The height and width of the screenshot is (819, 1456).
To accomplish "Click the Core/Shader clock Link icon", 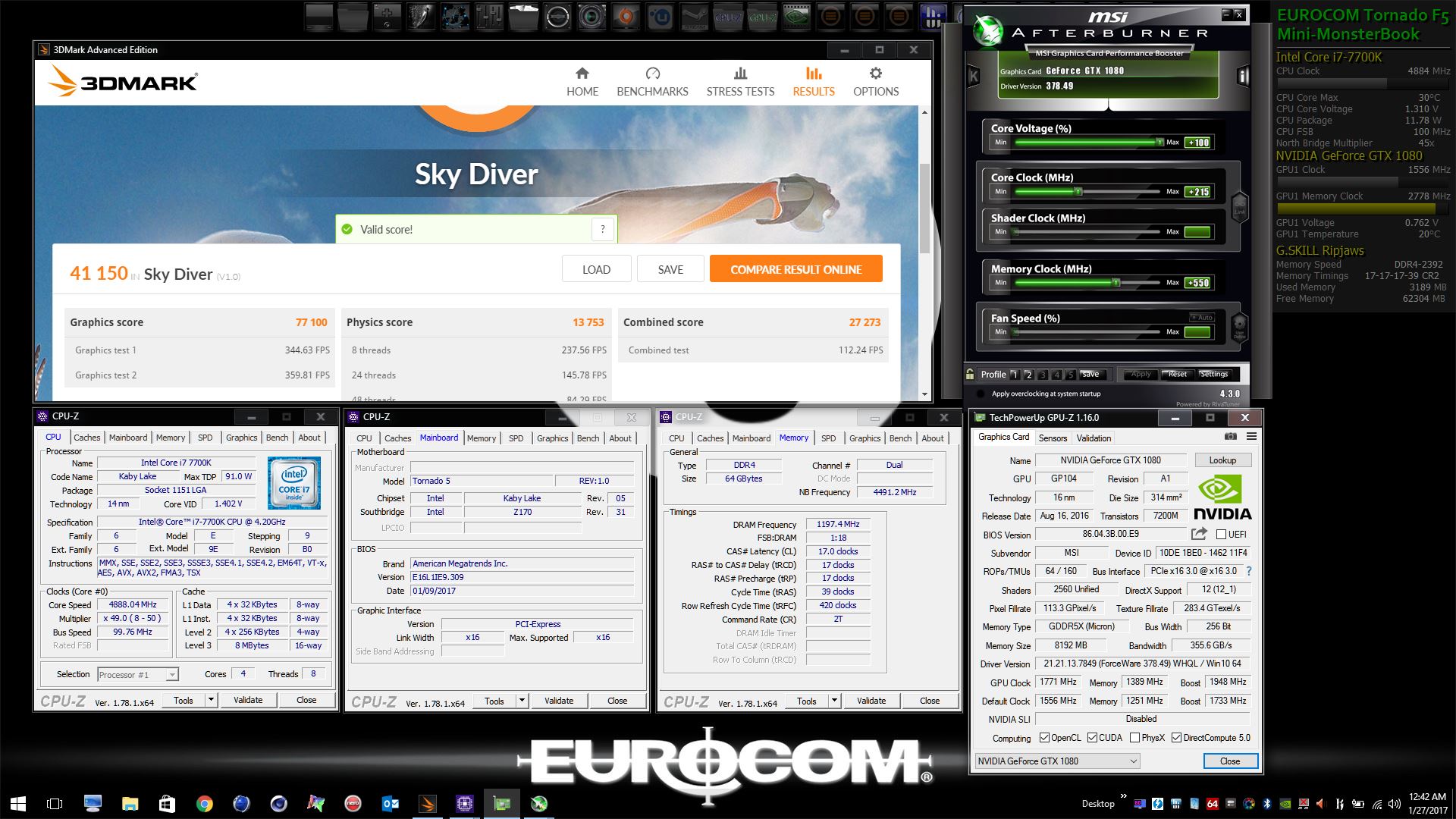I will tap(1239, 206).
